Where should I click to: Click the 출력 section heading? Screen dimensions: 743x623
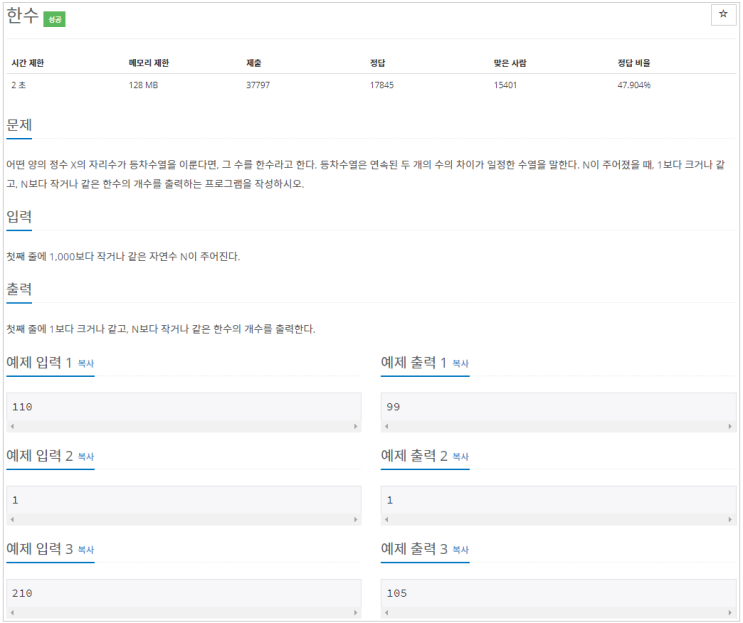click(19, 289)
